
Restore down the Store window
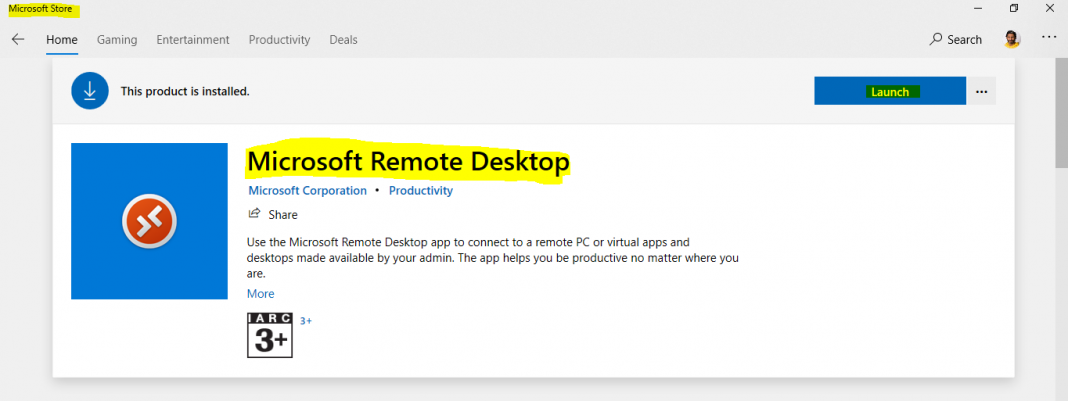click(x=1014, y=8)
